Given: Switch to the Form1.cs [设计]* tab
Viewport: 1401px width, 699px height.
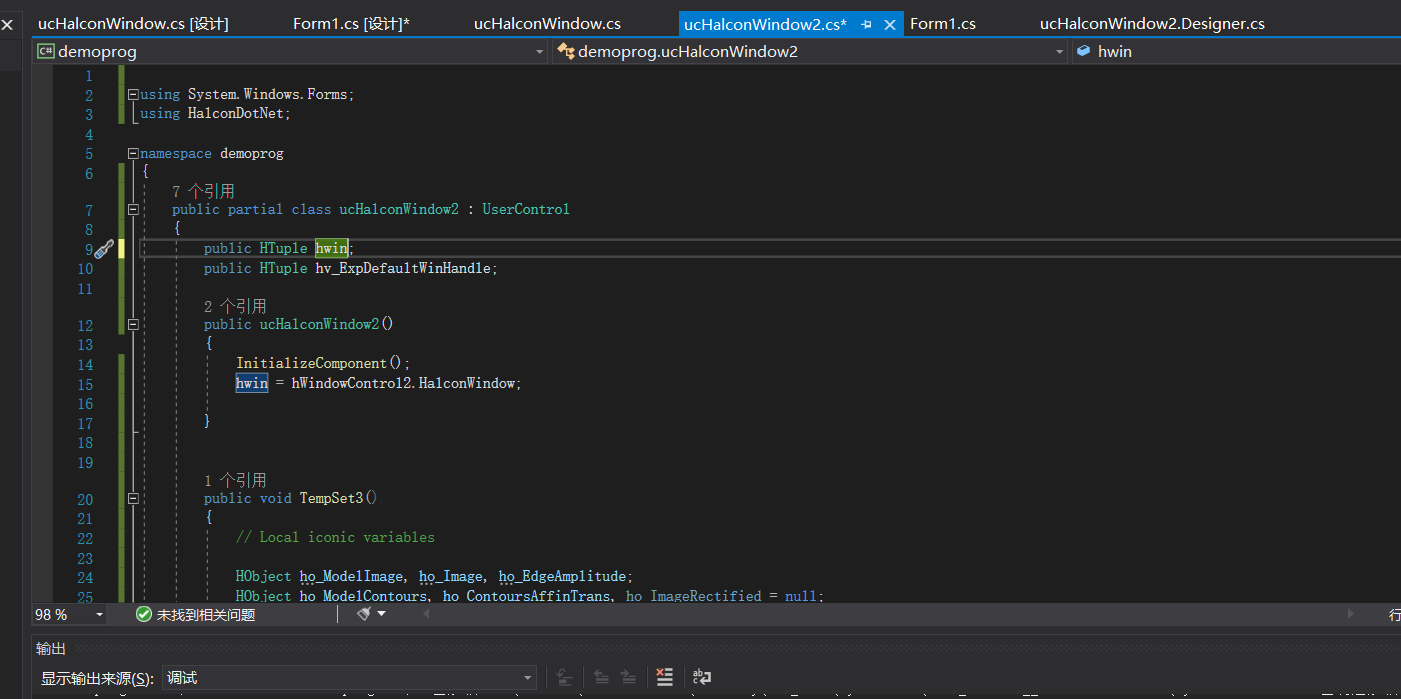Looking at the screenshot, I should (351, 24).
